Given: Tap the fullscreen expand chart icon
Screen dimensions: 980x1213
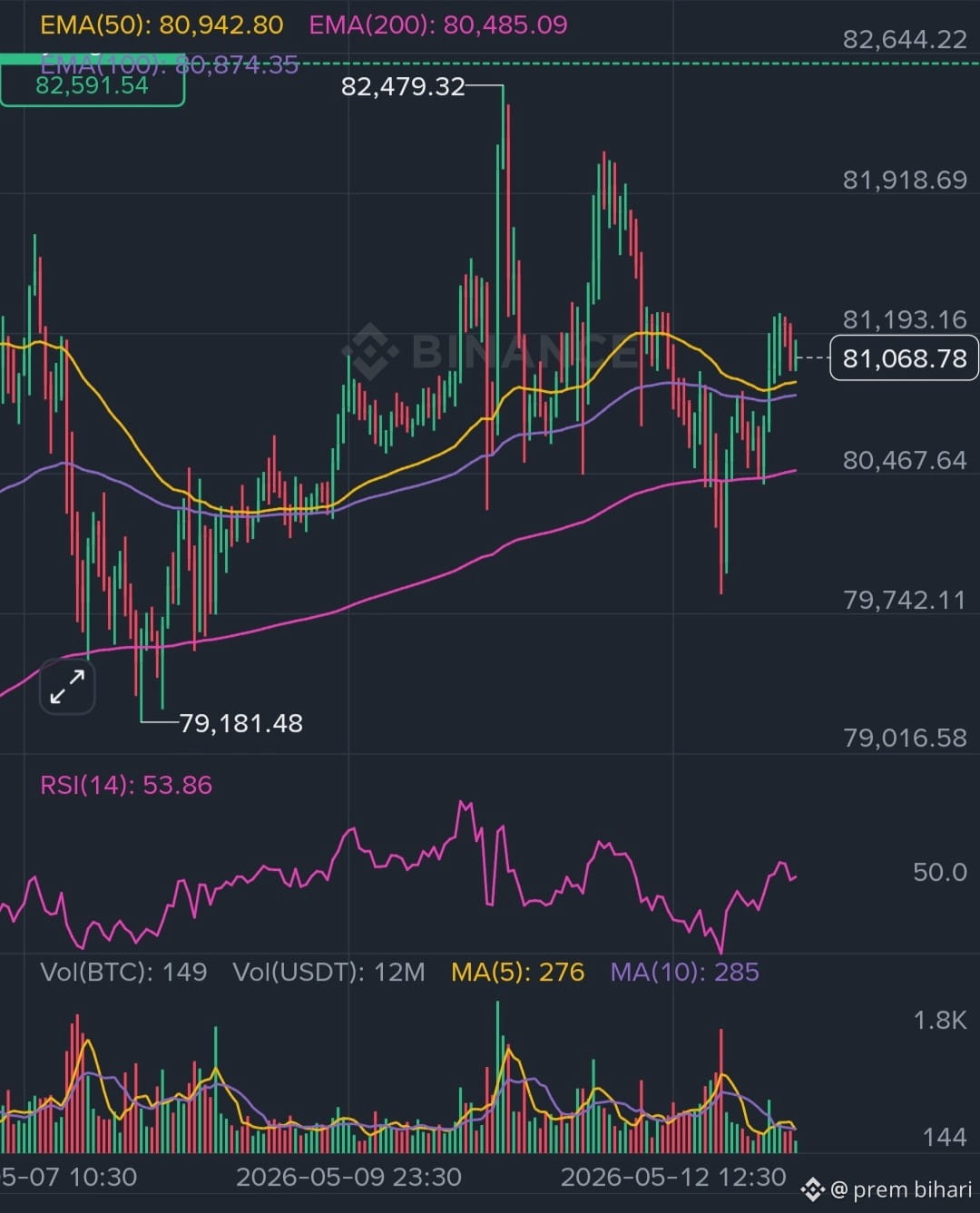Looking at the screenshot, I should click(x=67, y=686).
